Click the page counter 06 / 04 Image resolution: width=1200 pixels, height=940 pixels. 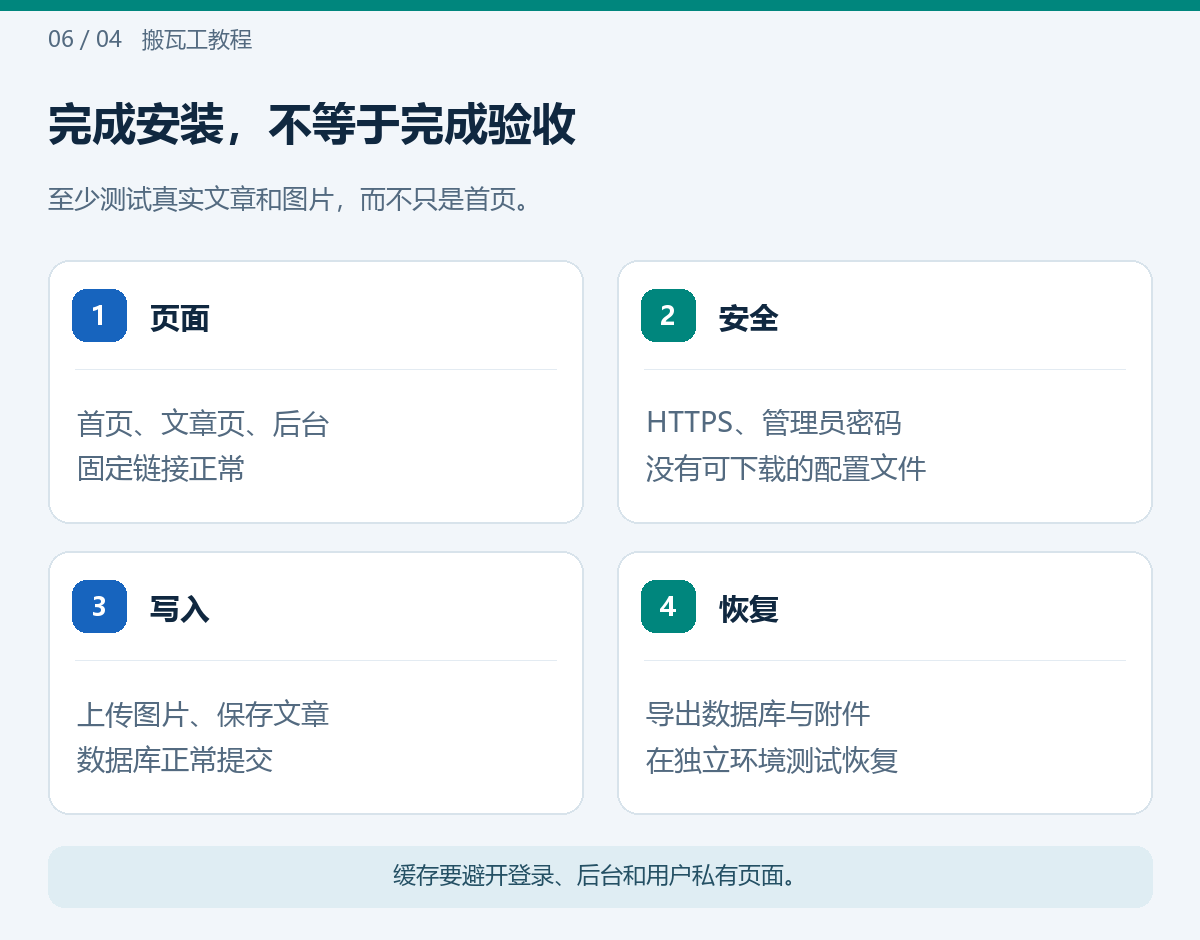click(x=85, y=40)
